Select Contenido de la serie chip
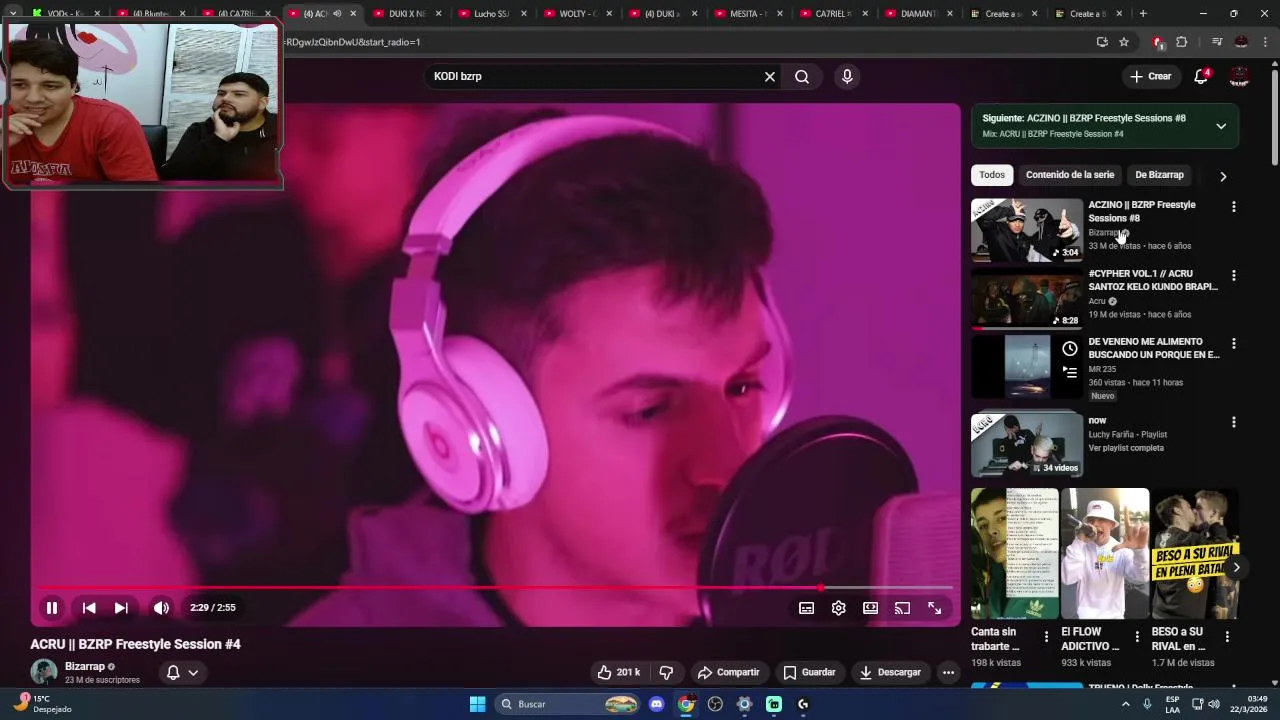The image size is (1280, 720). click(1070, 175)
